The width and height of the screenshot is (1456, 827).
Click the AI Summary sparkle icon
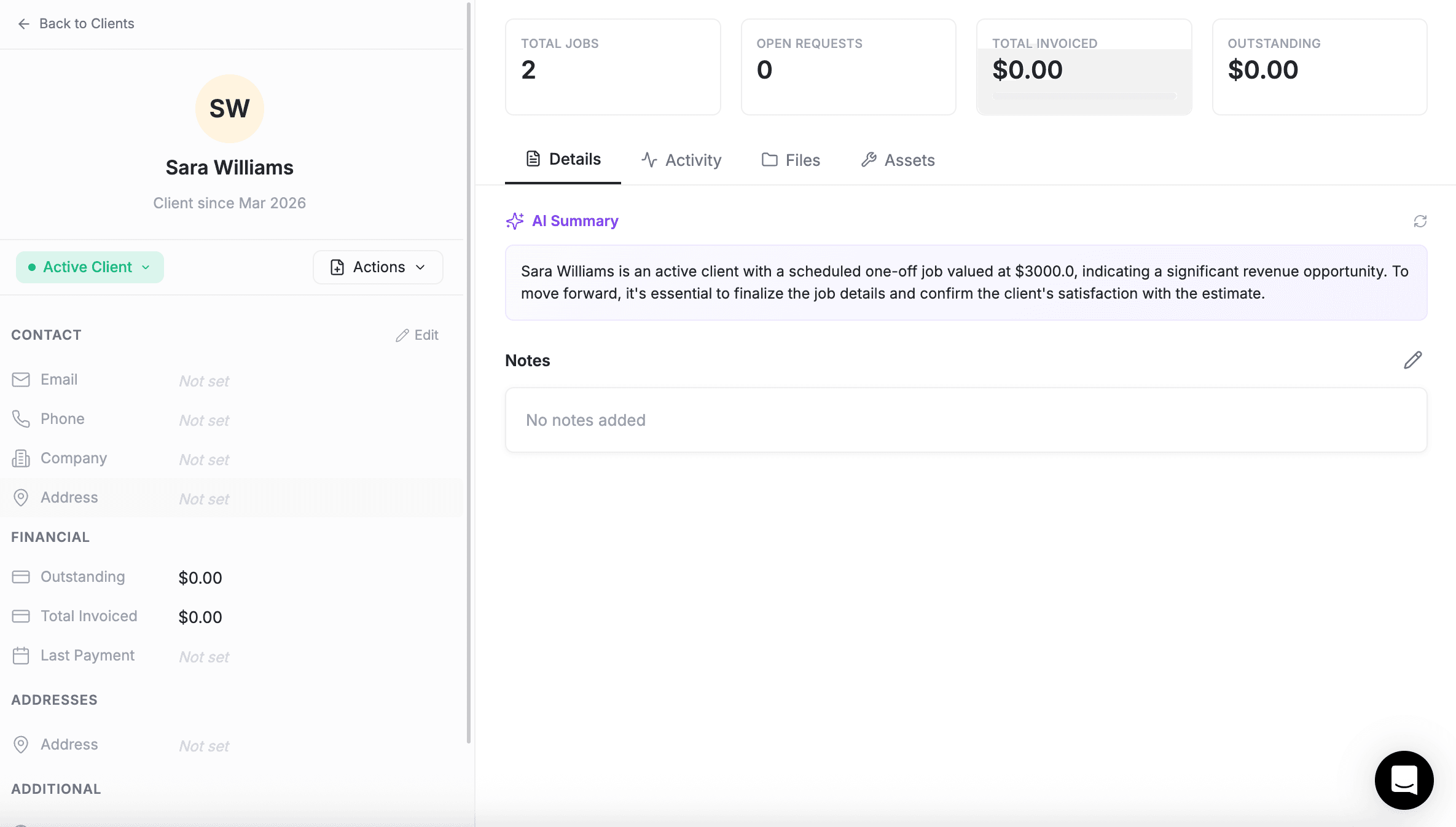514,221
